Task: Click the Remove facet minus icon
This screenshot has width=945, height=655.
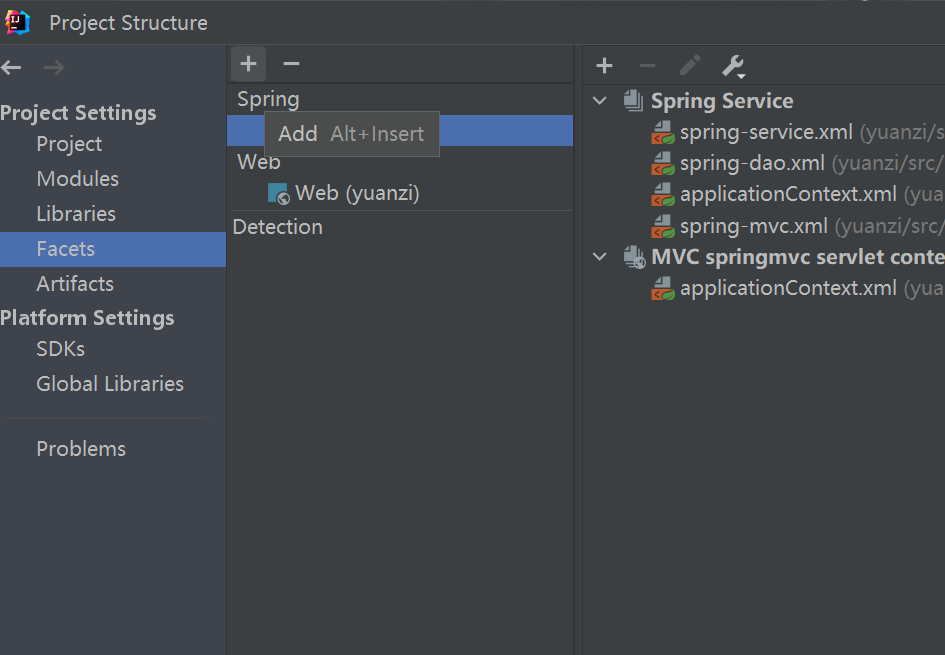Action: (291, 64)
